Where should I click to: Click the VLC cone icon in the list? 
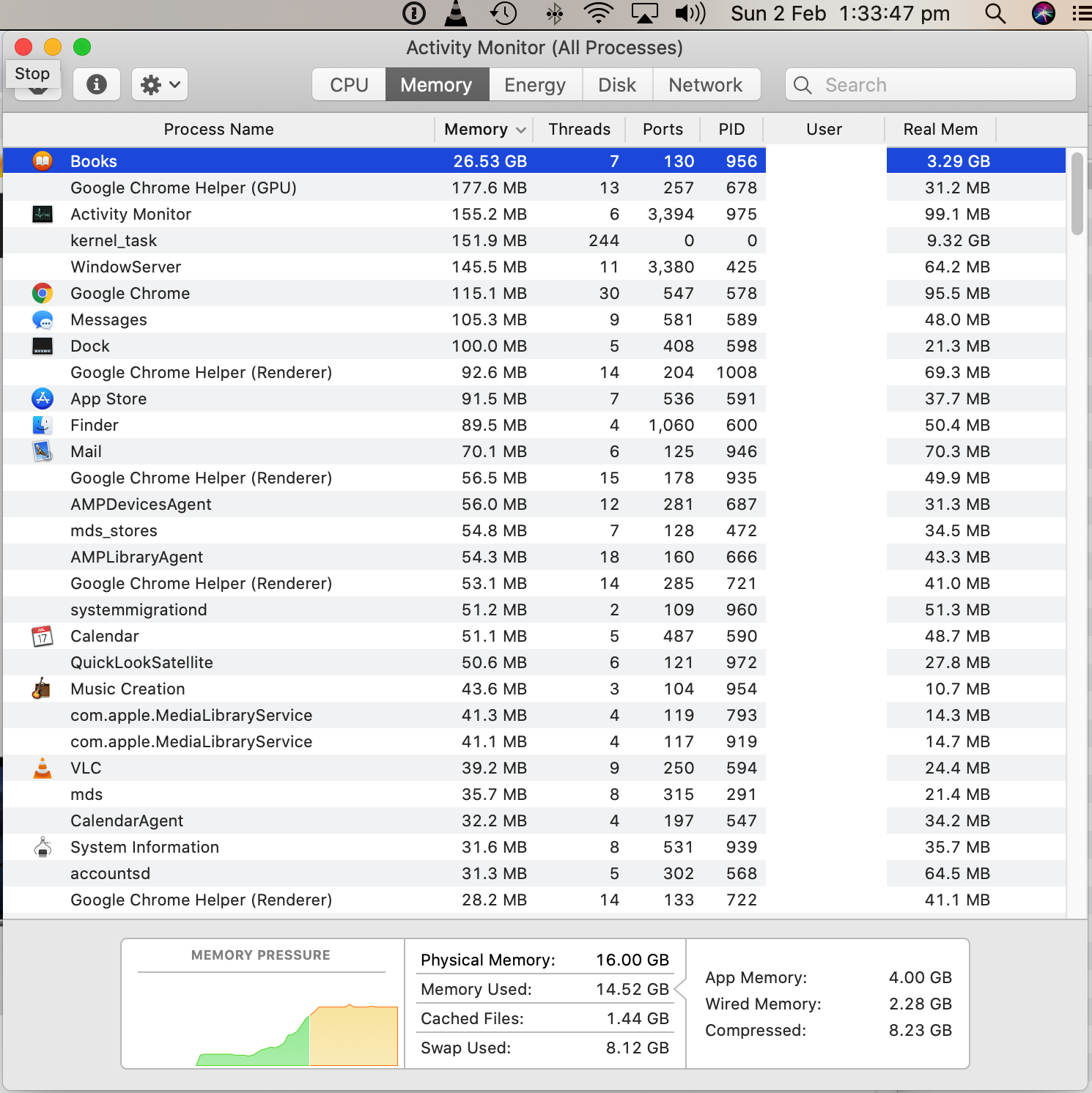point(43,768)
